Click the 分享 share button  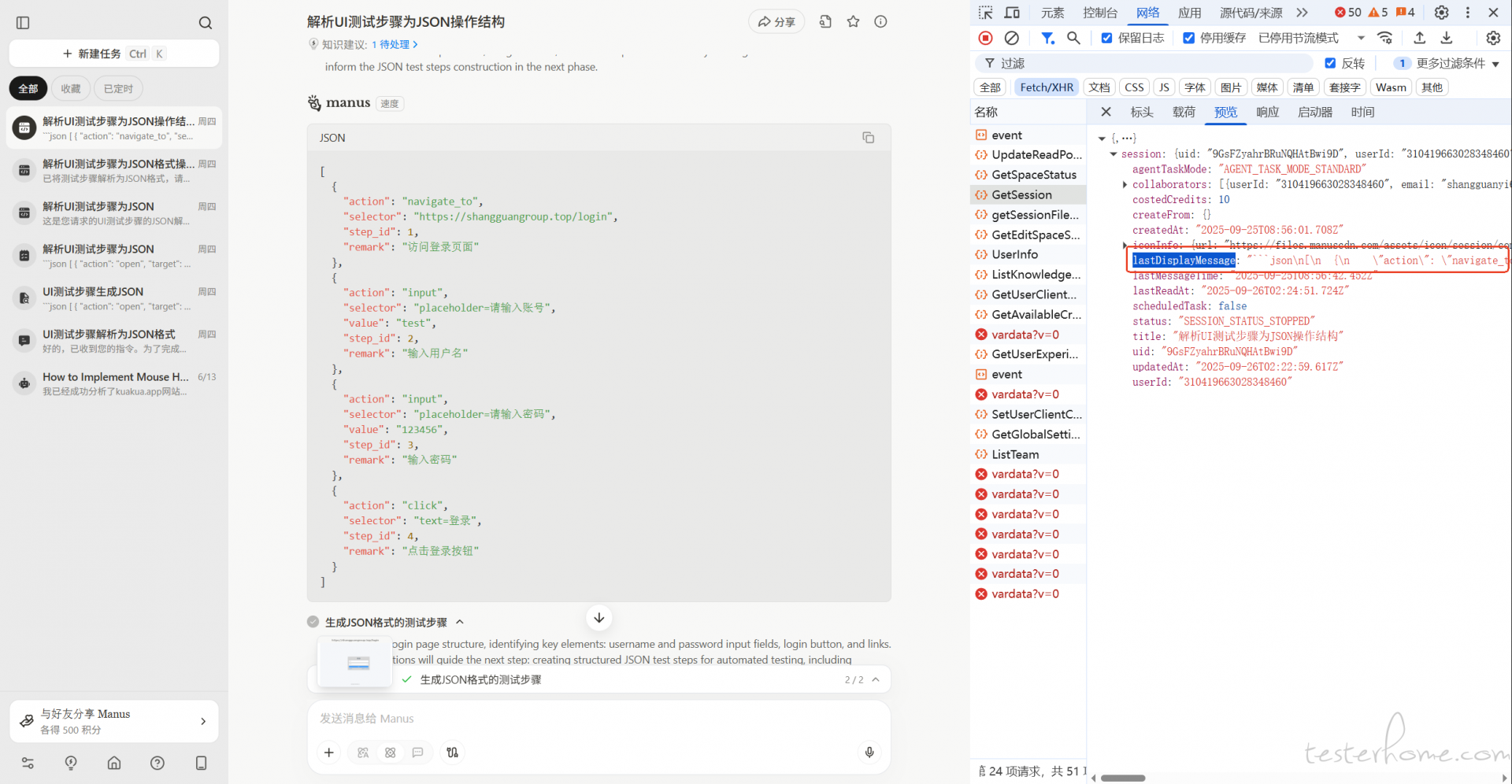(x=776, y=22)
